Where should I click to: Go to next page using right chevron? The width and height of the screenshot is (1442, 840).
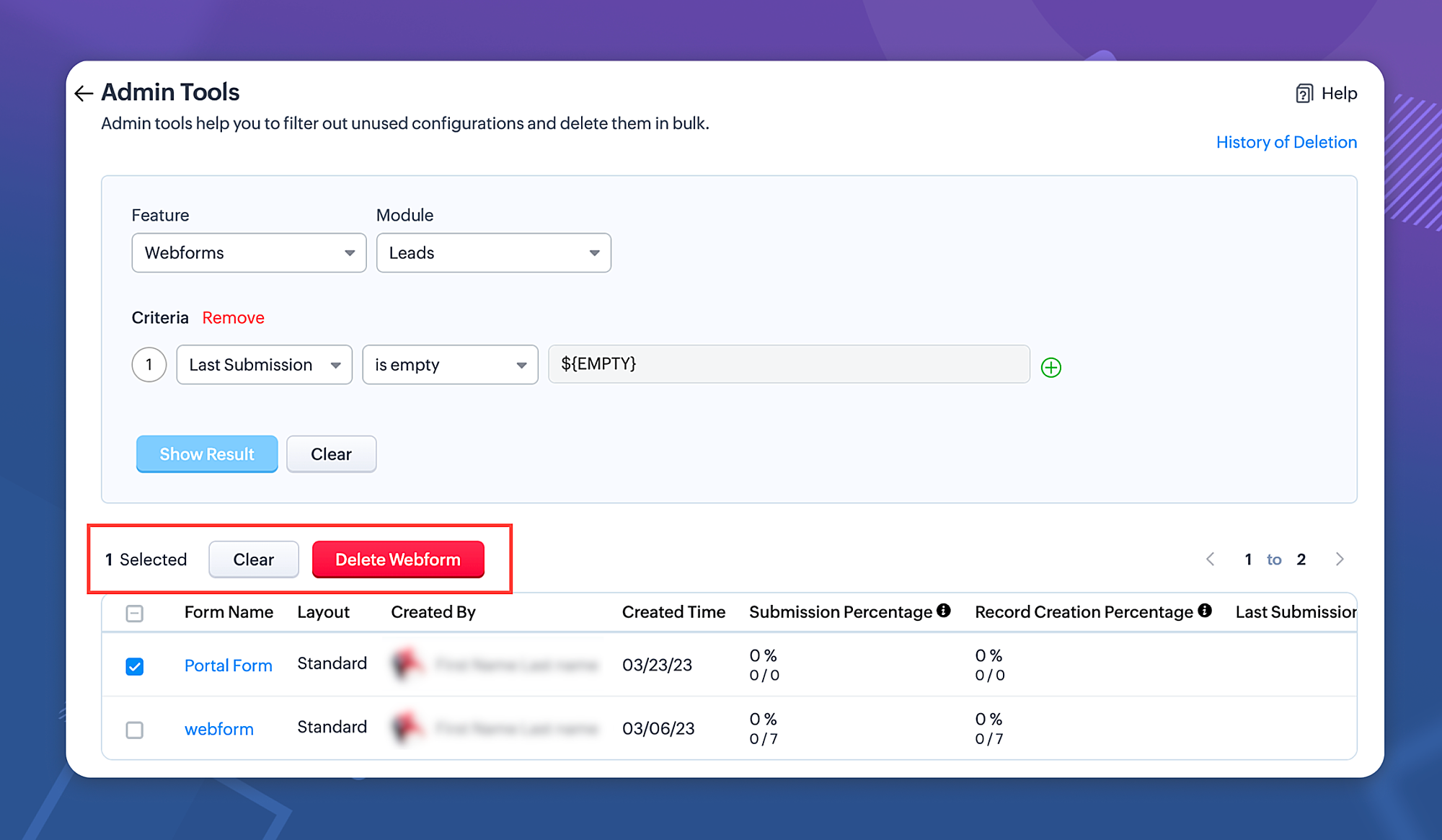(x=1339, y=560)
